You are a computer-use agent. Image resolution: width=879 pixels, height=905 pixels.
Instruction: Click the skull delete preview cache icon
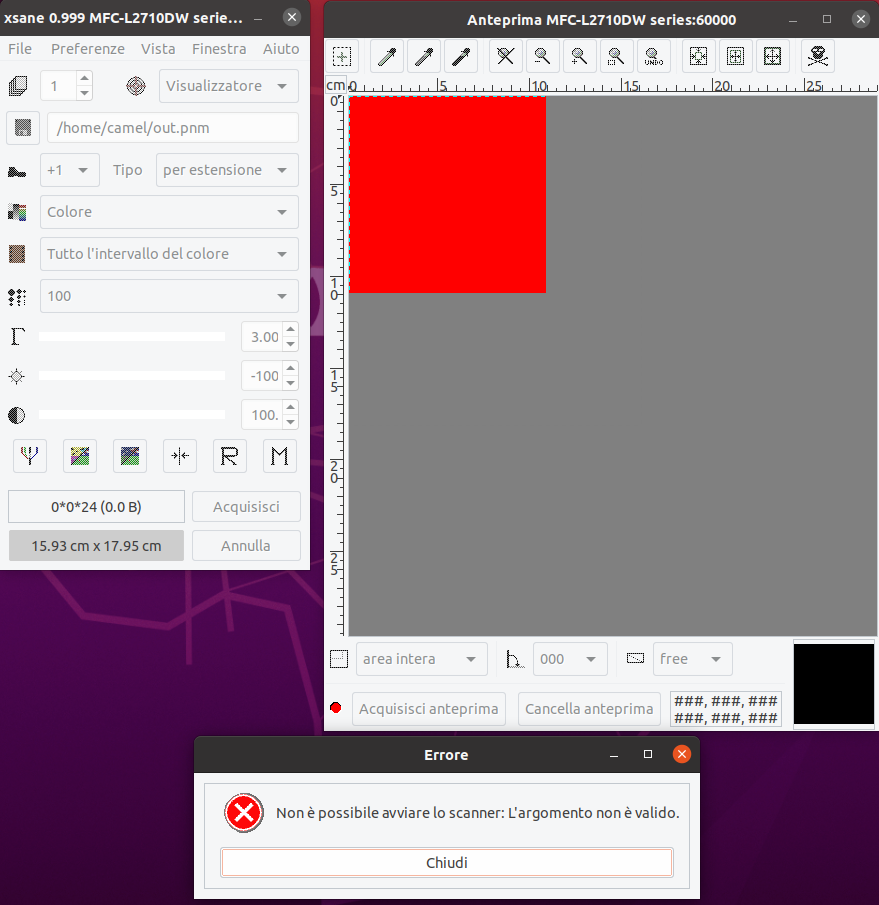click(818, 56)
